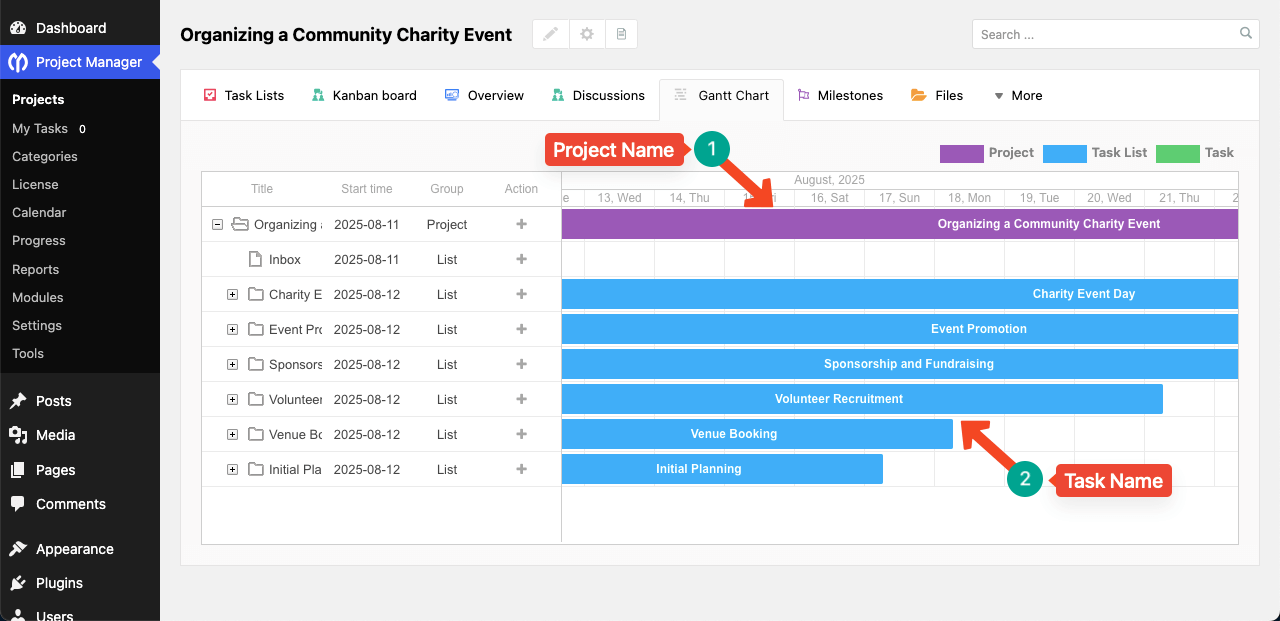Viewport: 1280px width, 621px height.
Task: Click the 18, Mon date header
Action: [969, 198]
